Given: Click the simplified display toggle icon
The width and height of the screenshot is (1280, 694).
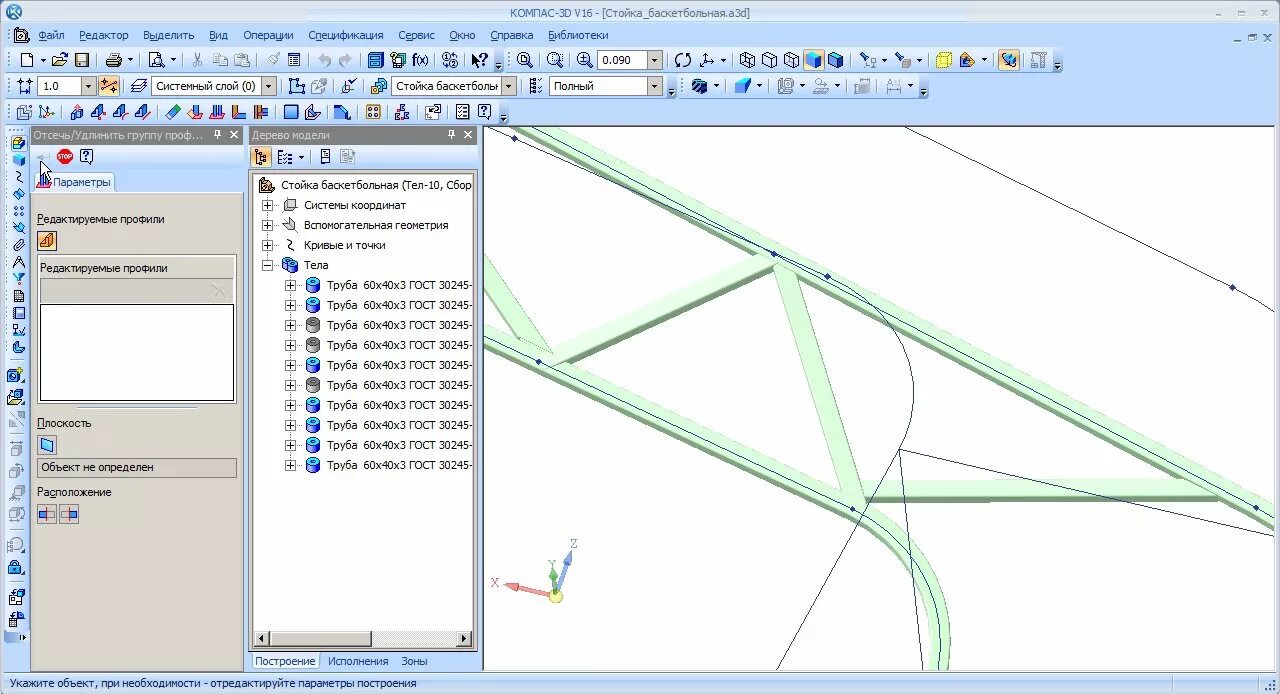Looking at the screenshot, I should point(1009,60).
